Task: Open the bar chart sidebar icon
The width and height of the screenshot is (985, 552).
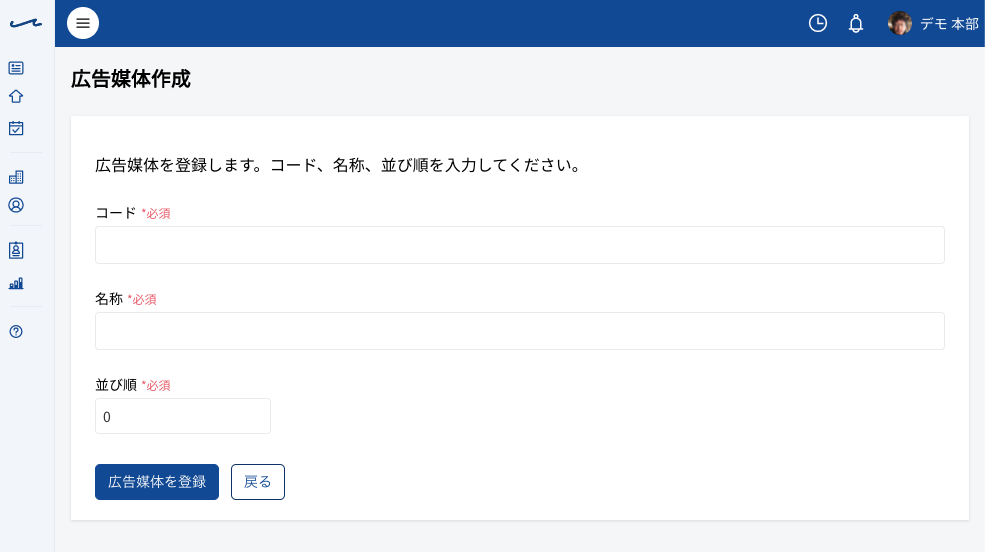Action: 16,284
